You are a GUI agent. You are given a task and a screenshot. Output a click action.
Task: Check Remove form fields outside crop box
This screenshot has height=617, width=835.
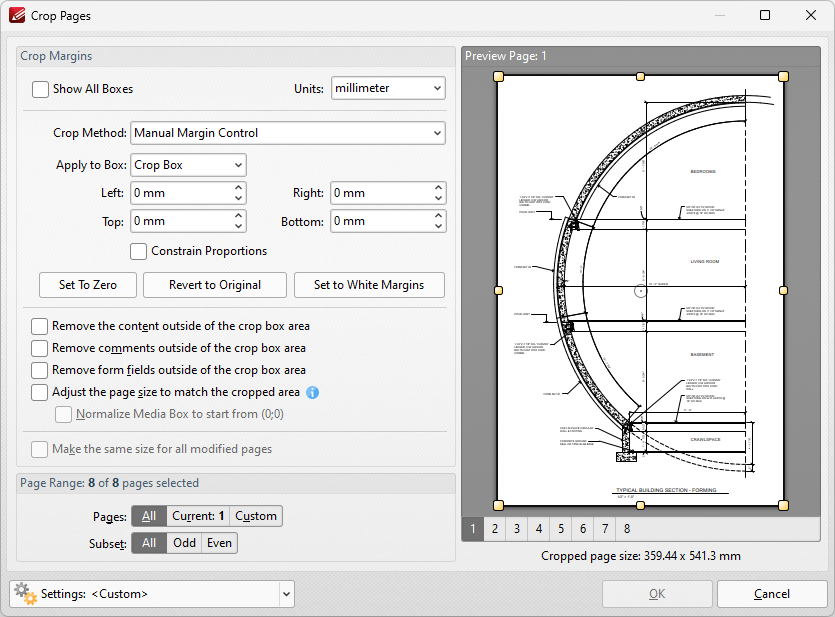pyautogui.click(x=39, y=370)
